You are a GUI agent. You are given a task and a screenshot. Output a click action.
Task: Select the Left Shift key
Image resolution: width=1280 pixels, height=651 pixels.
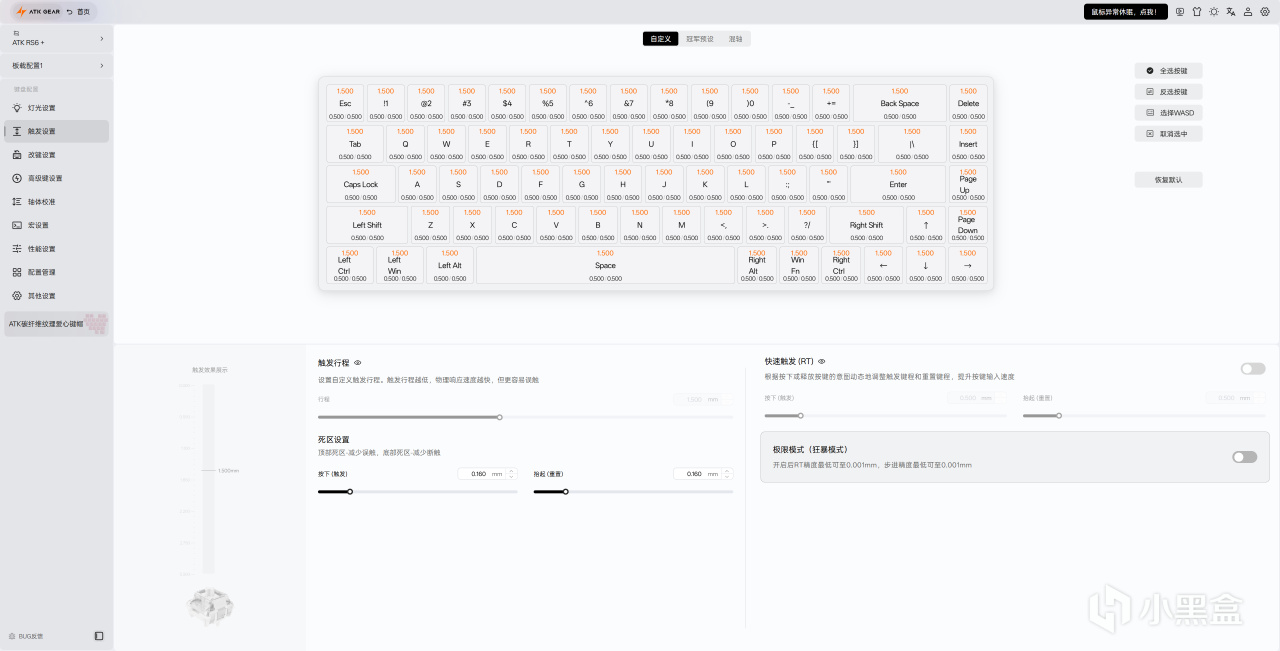coord(367,225)
